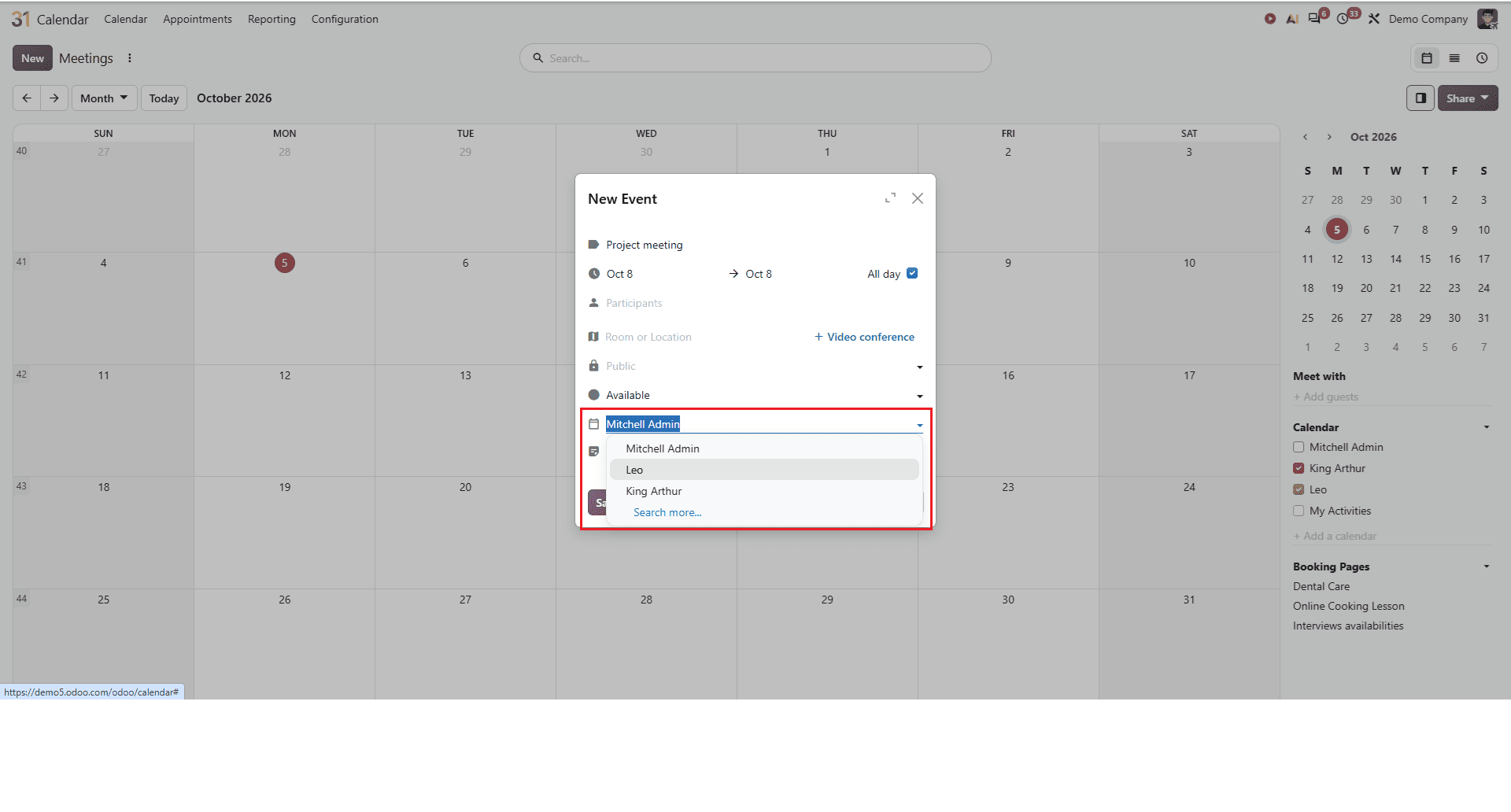Expand New Event dialog to full form
The image size is (1511, 812).
tap(890, 198)
